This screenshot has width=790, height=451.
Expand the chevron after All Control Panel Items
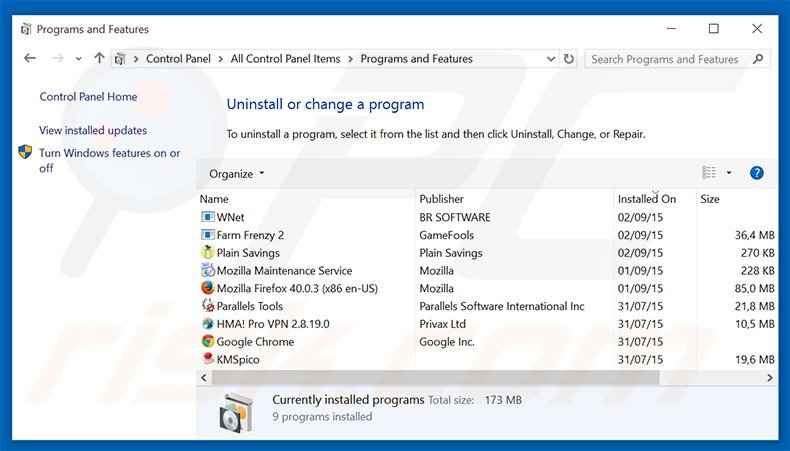(350, 59)
